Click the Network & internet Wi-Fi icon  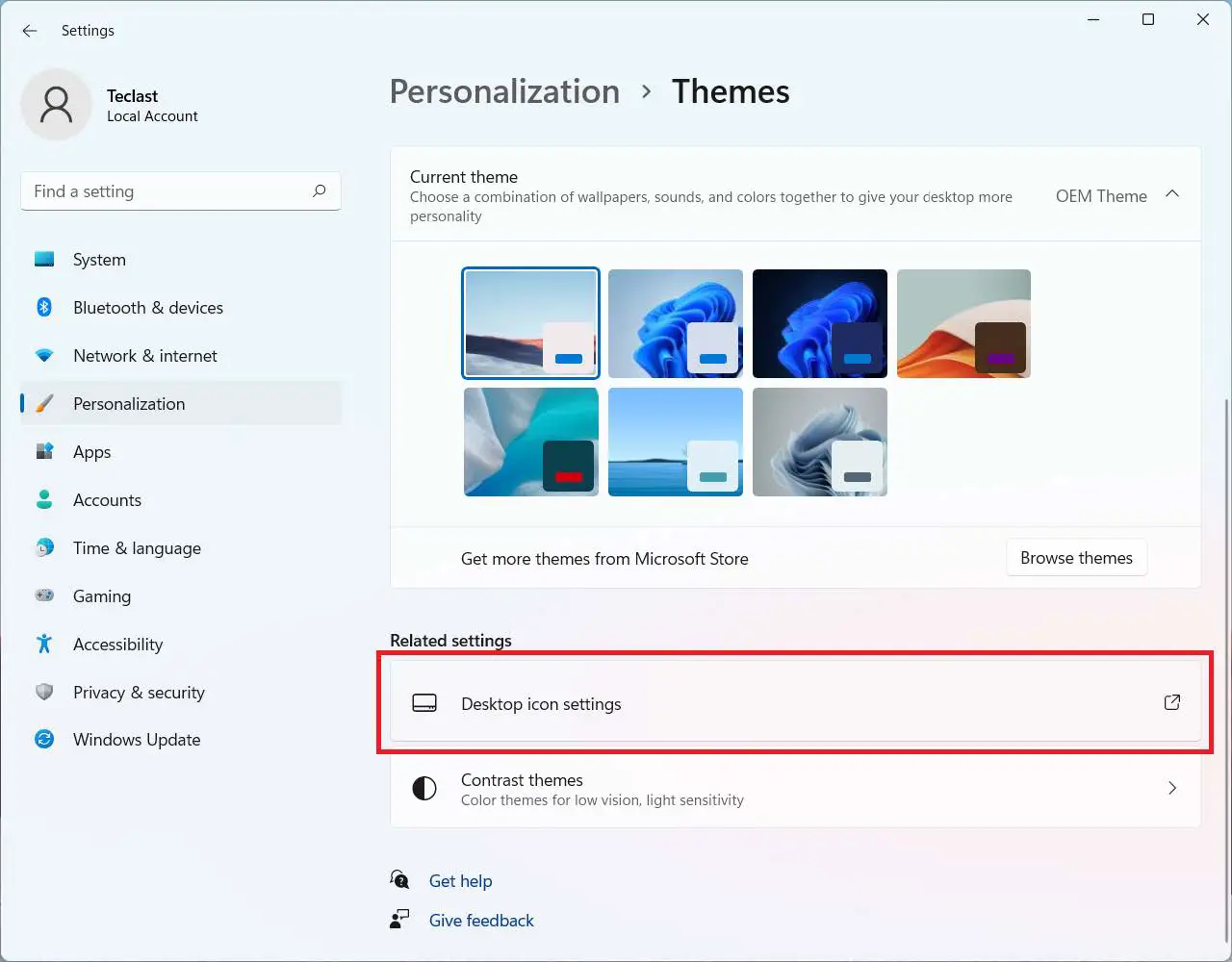(x=44, y=355)
